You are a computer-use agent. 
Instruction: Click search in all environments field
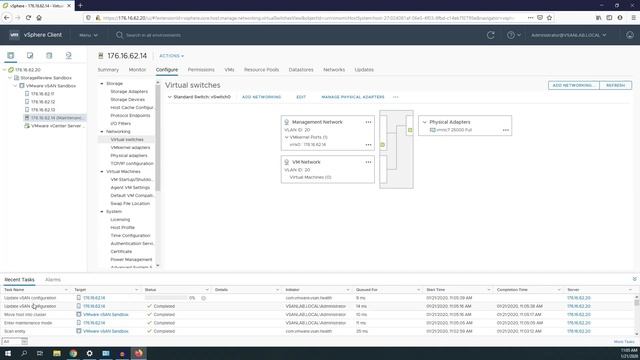point(153,35)
